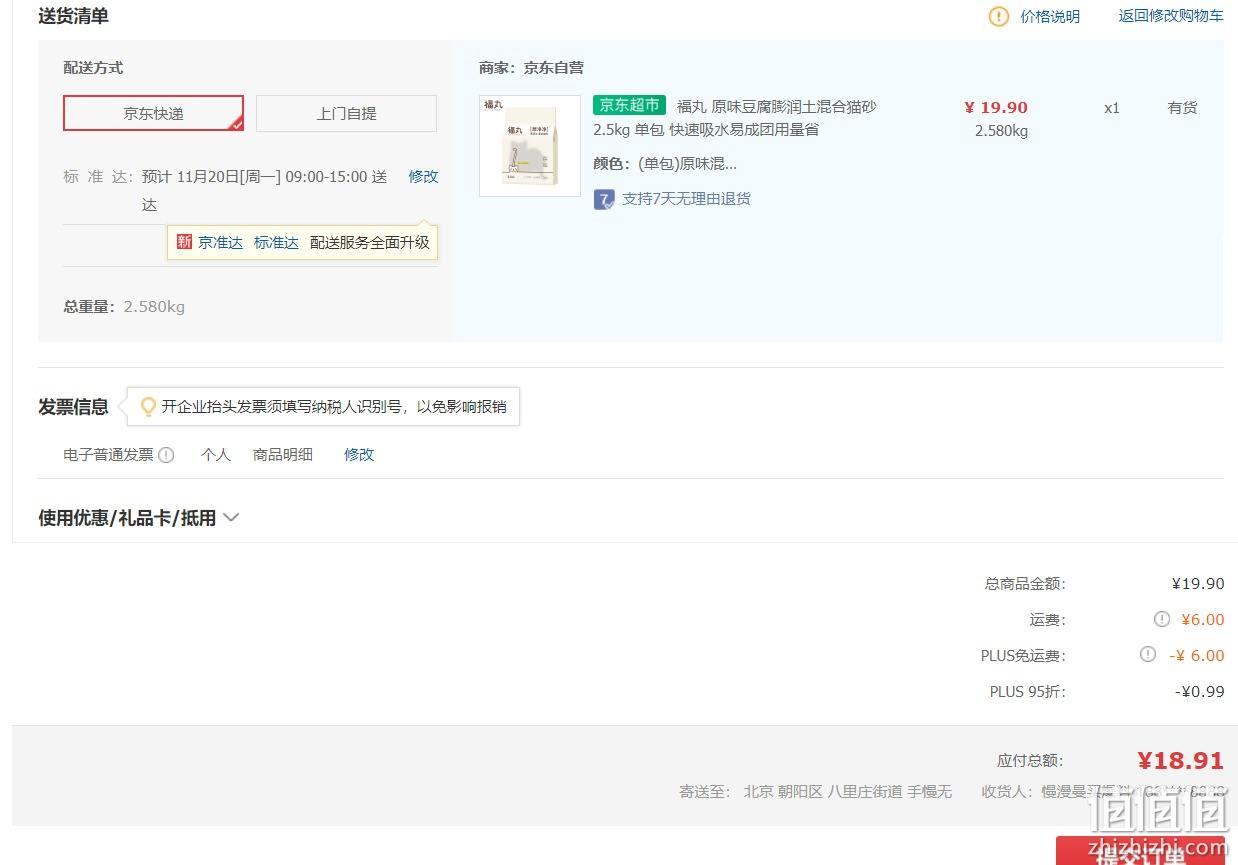Click the info icon beside PLUS免运费 amount
The image size is (1238, 865).
[x=1148, y=655]
